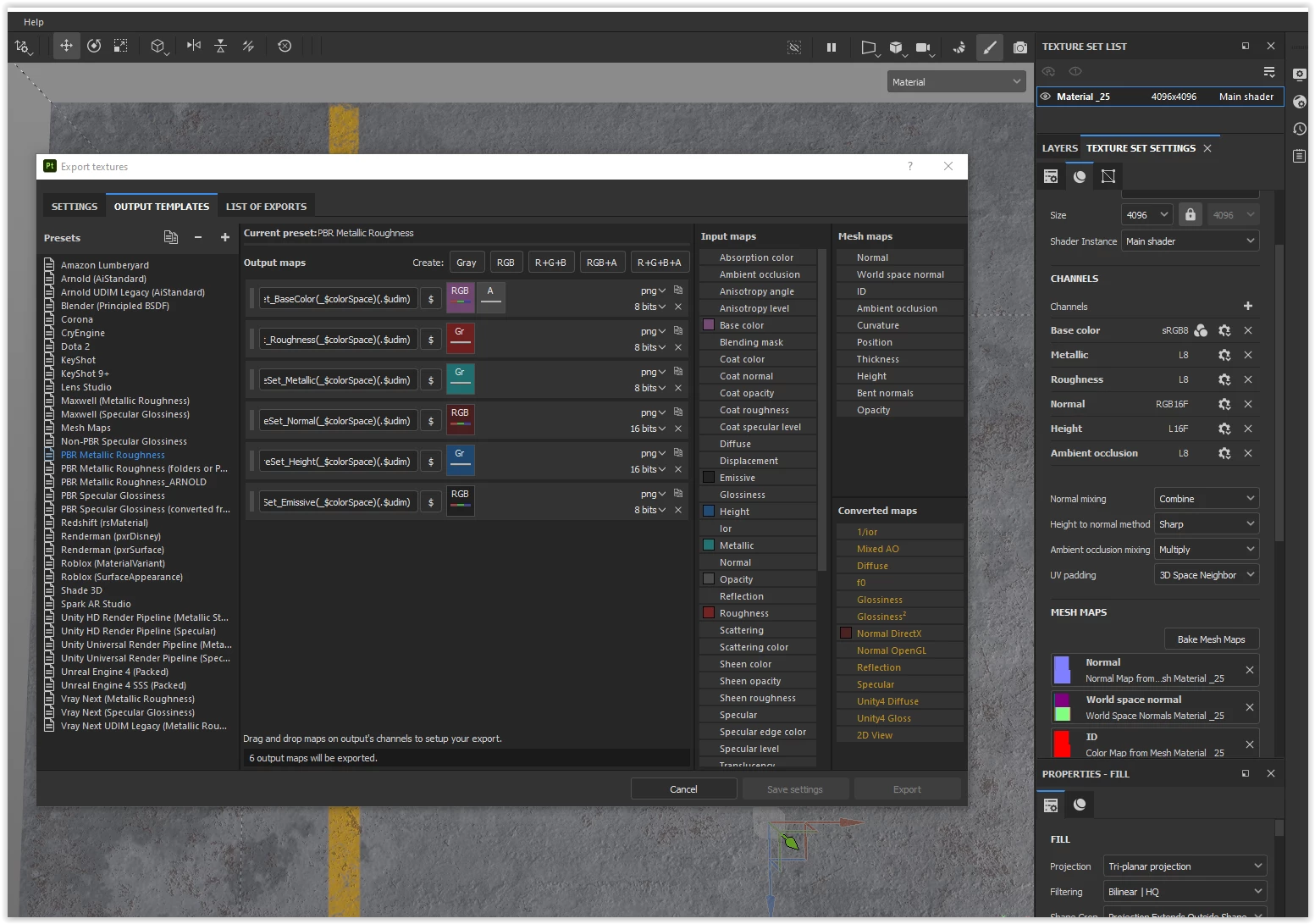Edit the Normal output map name field

(338, 421)
